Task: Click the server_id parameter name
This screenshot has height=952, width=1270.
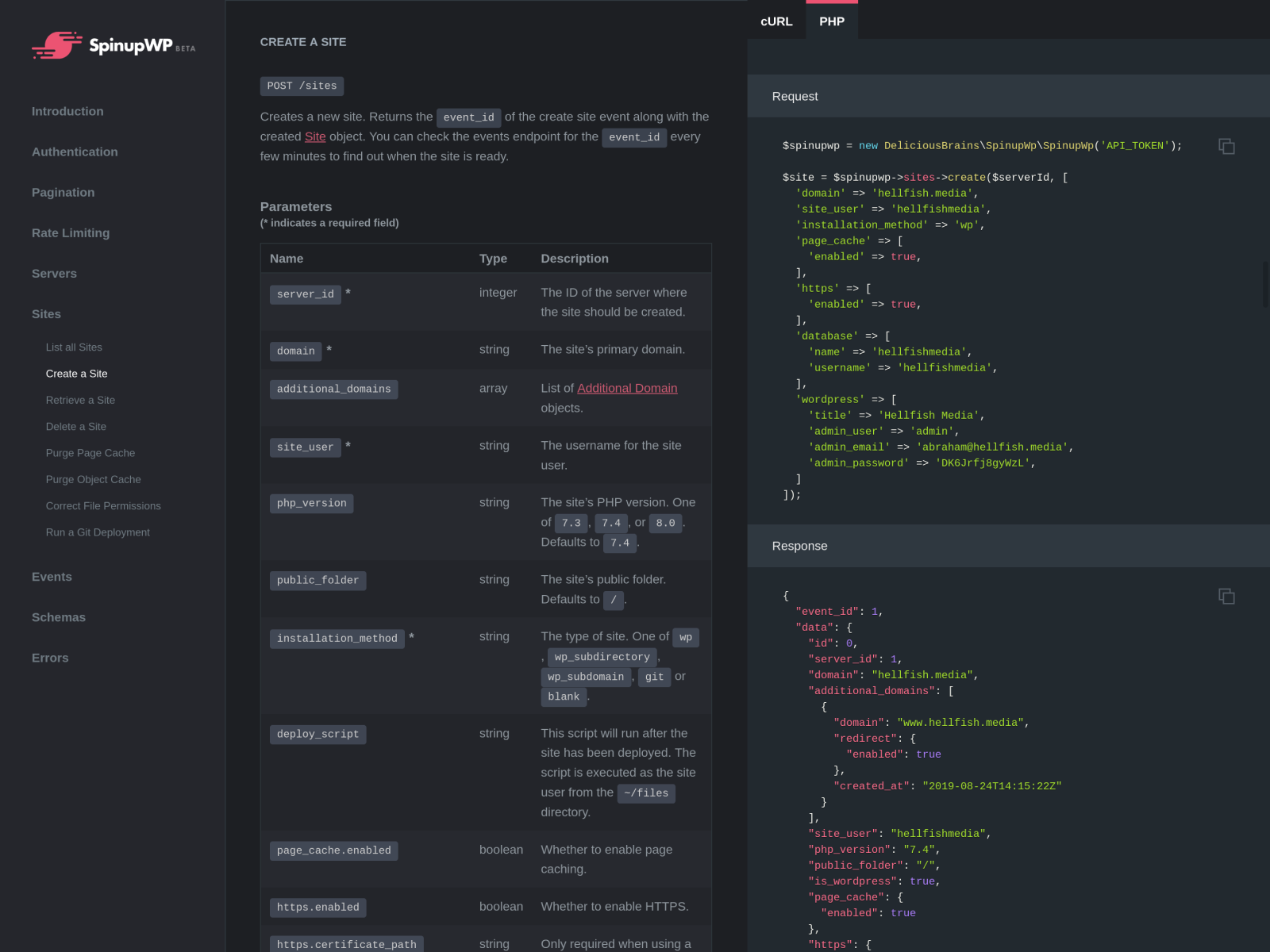Action: coord(306,294)
